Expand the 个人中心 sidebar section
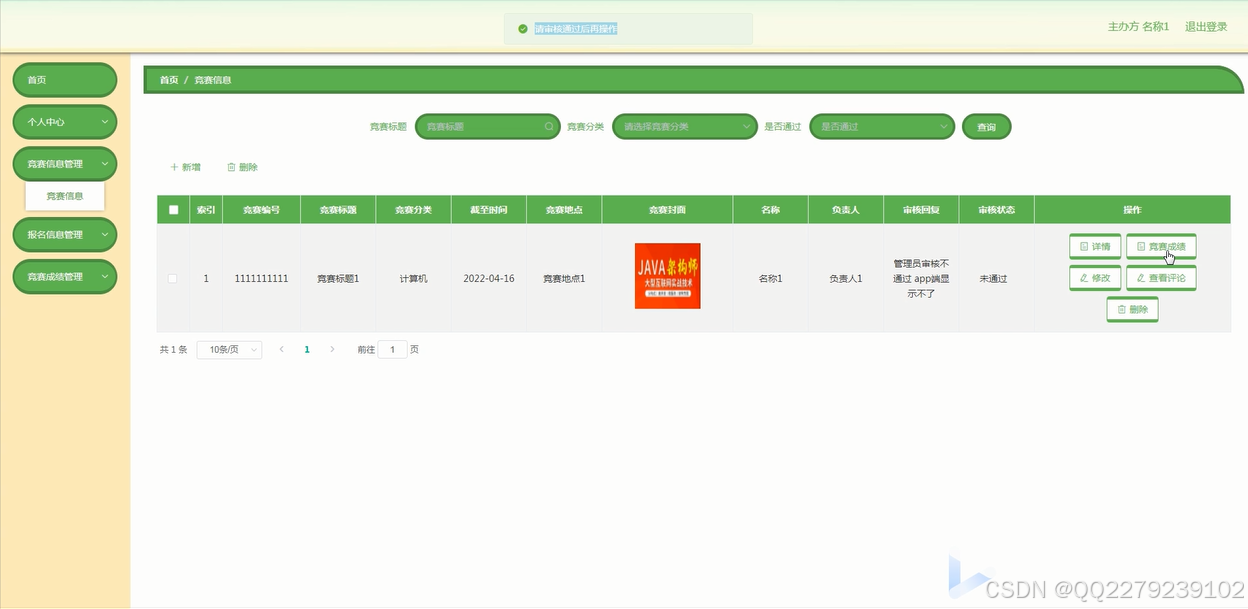Screen dimensions: 1248x609 (x=64, y=121)
